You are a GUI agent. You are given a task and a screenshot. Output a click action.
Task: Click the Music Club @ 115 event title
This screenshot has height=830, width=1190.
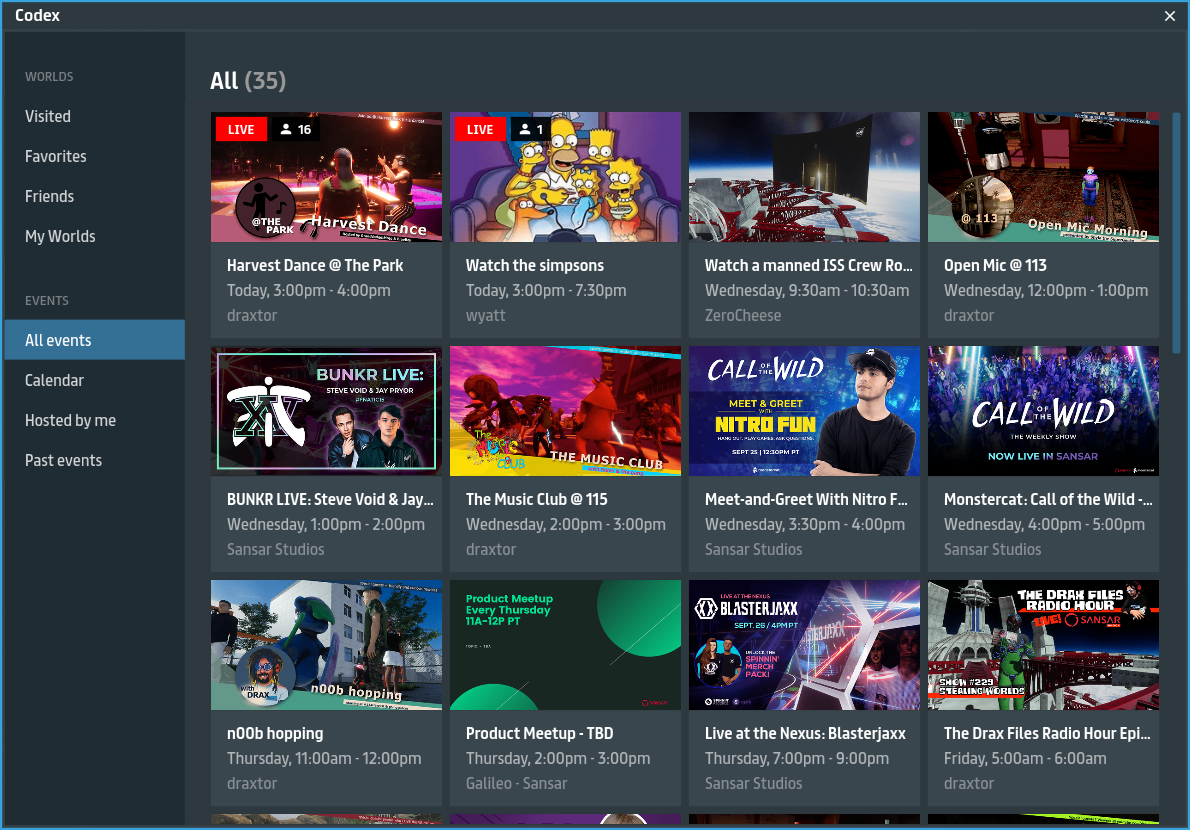(536, 499)
